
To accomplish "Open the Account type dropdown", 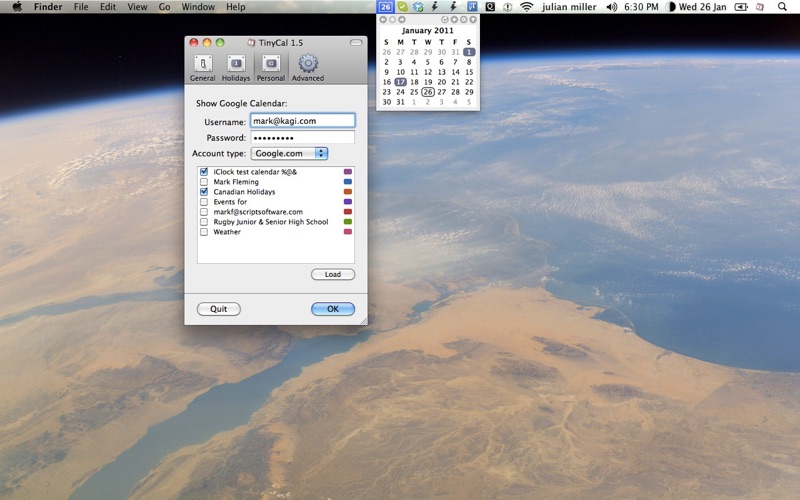I will [x=289, y=154].
